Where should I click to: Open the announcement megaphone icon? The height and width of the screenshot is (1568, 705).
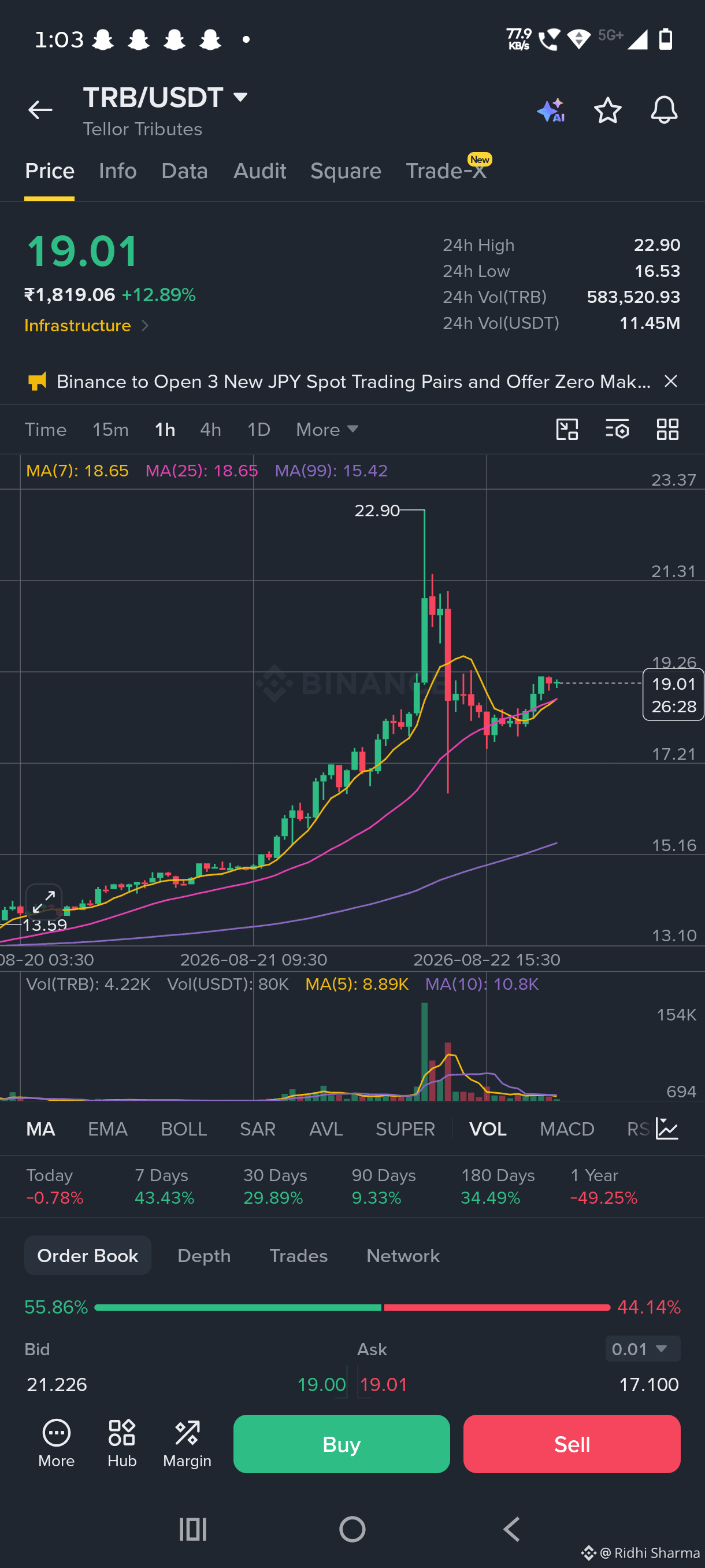[37, 382]
